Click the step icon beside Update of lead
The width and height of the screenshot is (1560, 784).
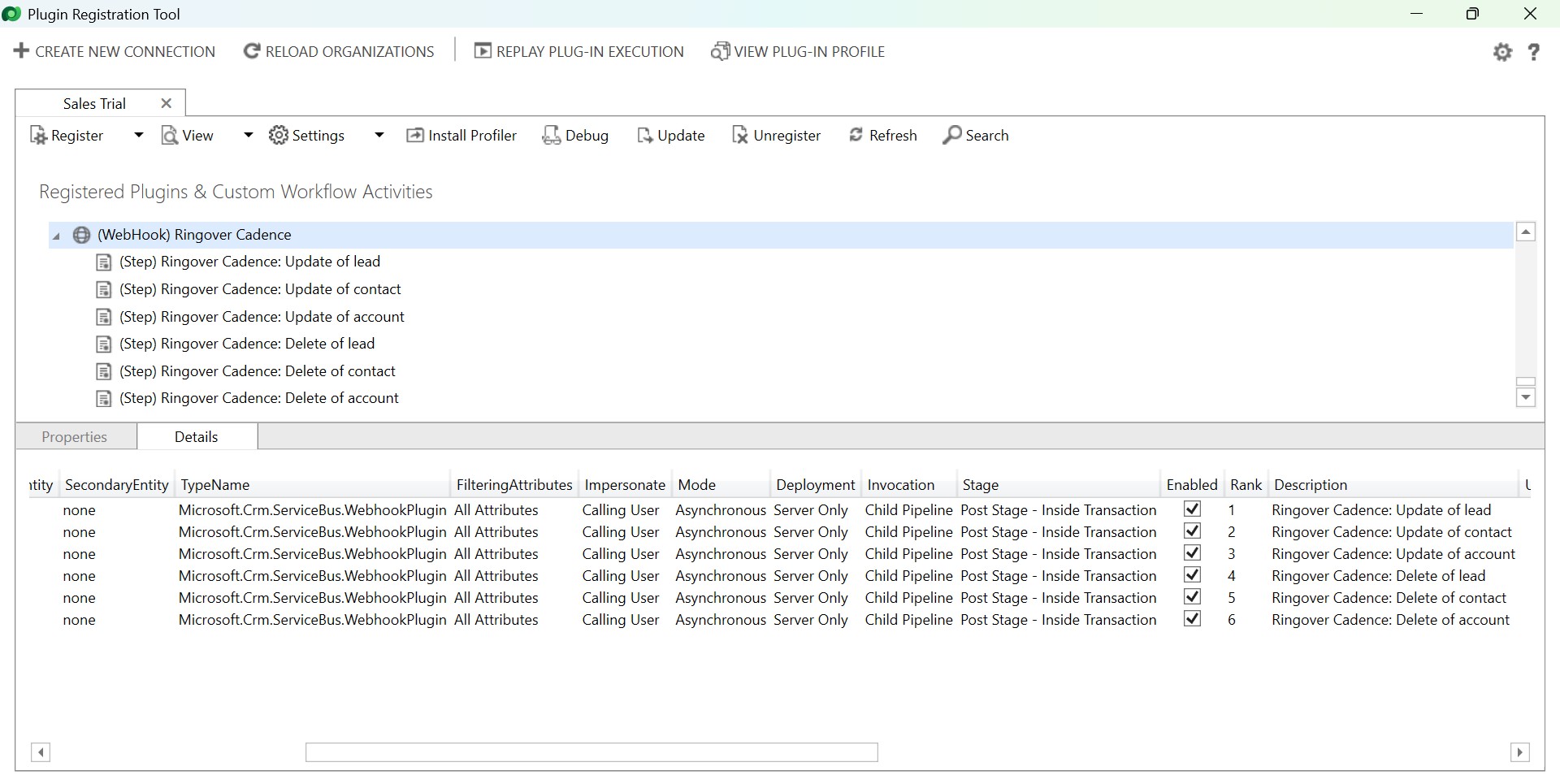coord(104,262)
